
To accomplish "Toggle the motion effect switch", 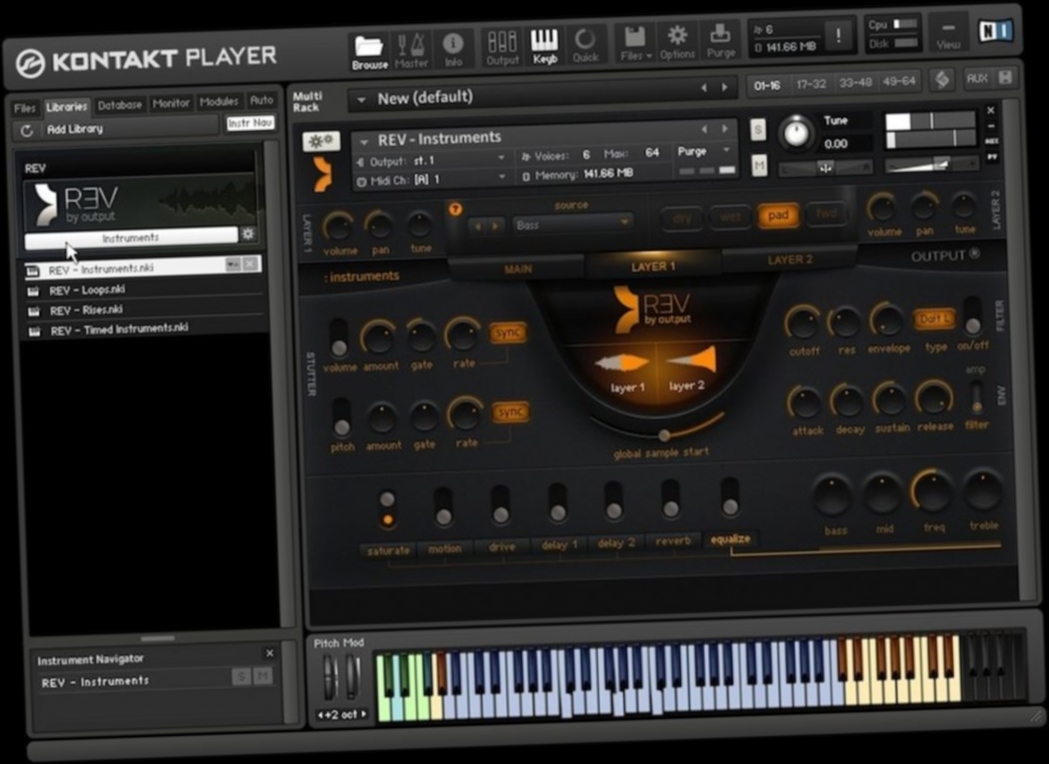I will click(443, 506).
